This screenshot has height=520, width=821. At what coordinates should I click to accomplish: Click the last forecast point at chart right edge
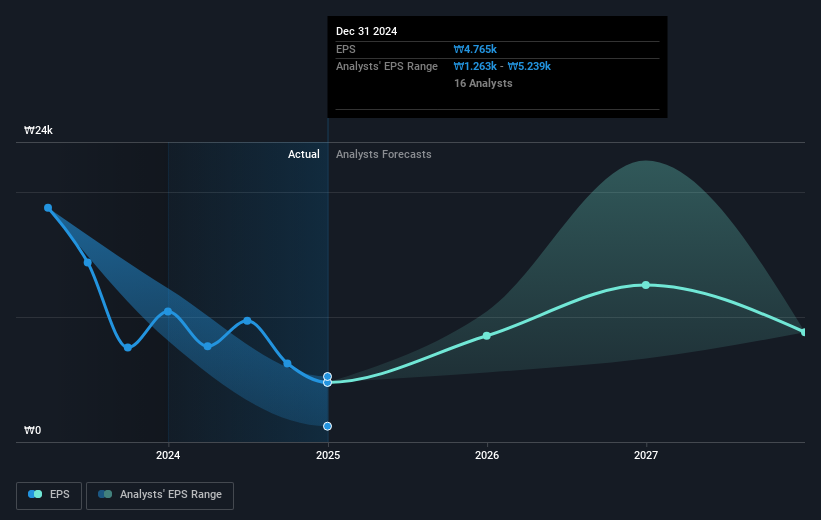(x=804, y=332)
